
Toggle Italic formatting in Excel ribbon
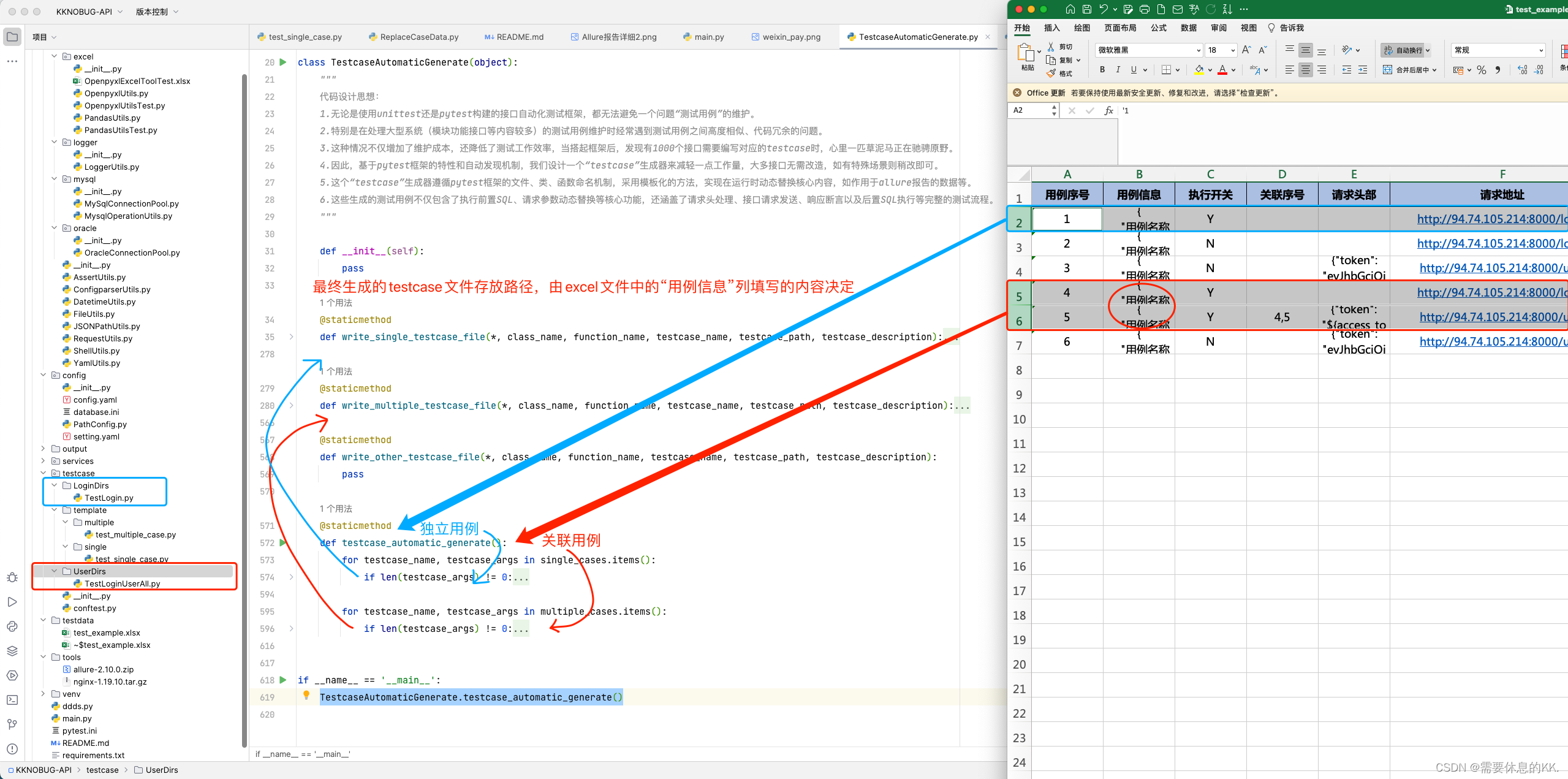1118,70
